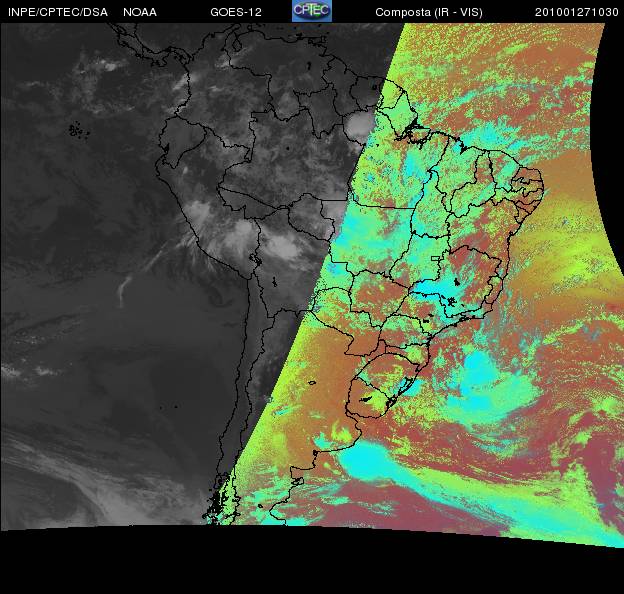Click the NOAA label in the header
The image size is (624, 594).
click(140, 12)
